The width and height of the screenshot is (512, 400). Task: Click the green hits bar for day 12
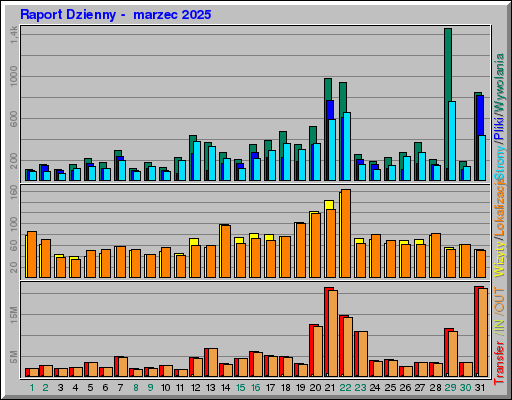(x=193, y=138)
